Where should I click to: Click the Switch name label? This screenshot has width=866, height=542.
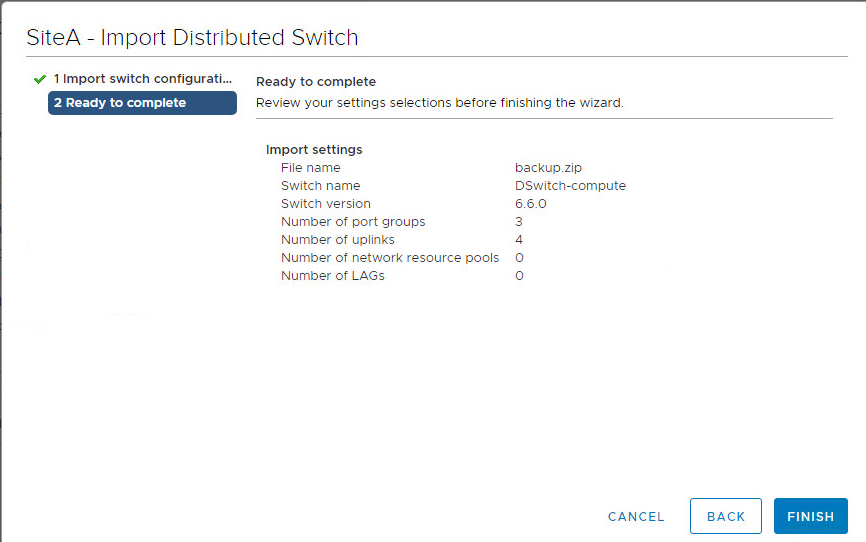320,186
